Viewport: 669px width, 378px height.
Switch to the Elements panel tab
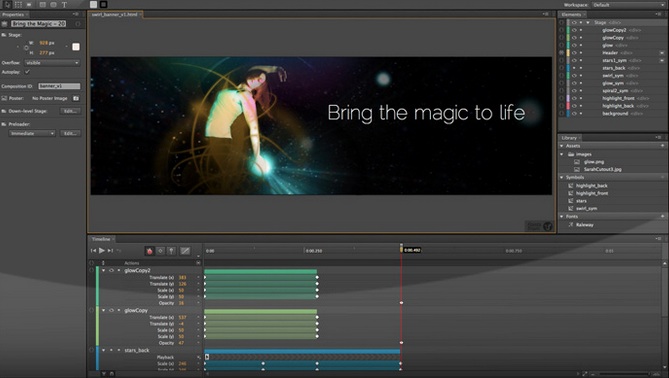pos(571,15)
